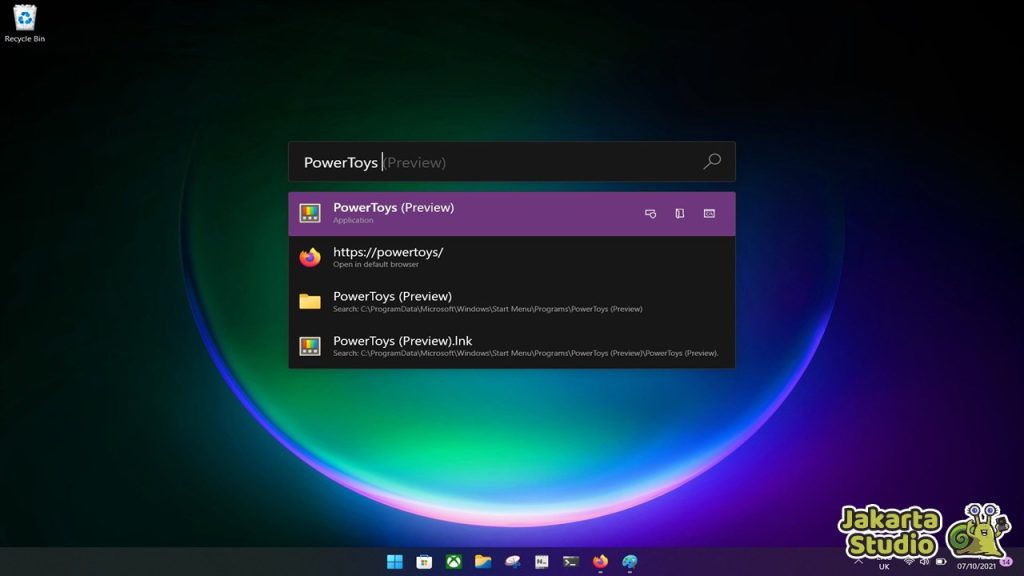The height and width of the screenshot is (576, 1024).
Task: Click the battery tray icon
Action: coord(941,561)
